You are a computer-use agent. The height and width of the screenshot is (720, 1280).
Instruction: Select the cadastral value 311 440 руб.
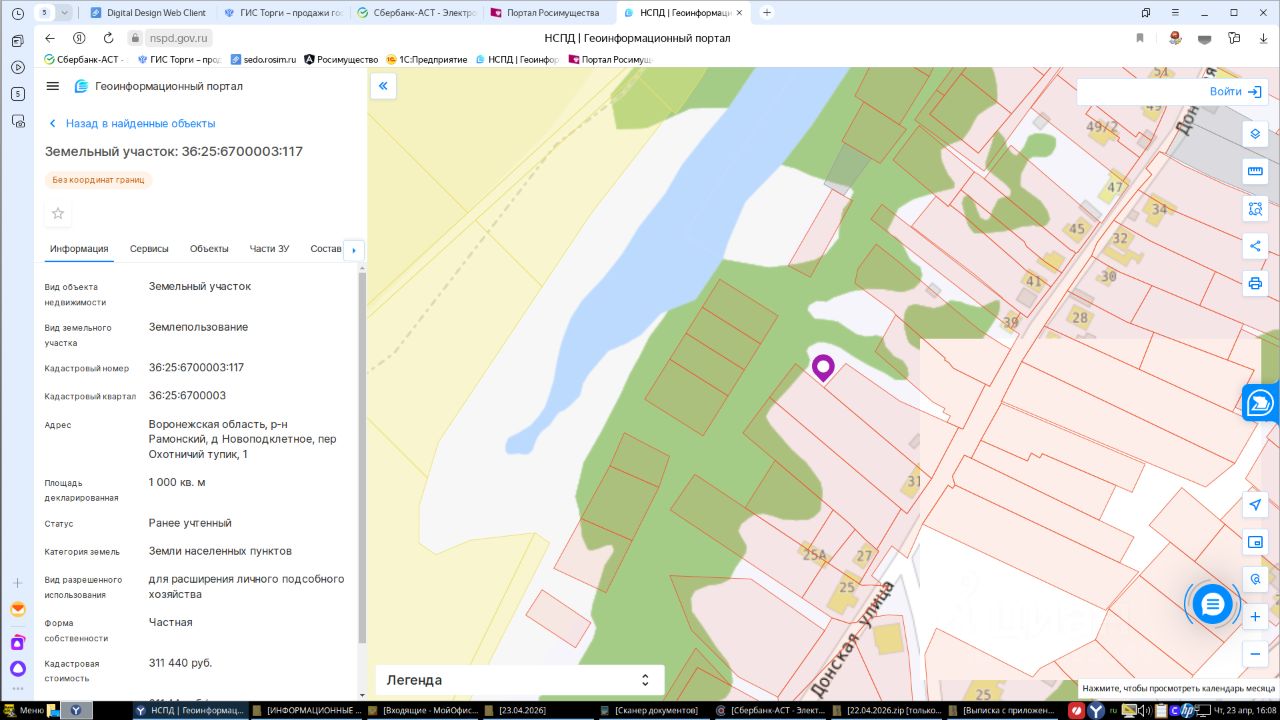point(180,663)
